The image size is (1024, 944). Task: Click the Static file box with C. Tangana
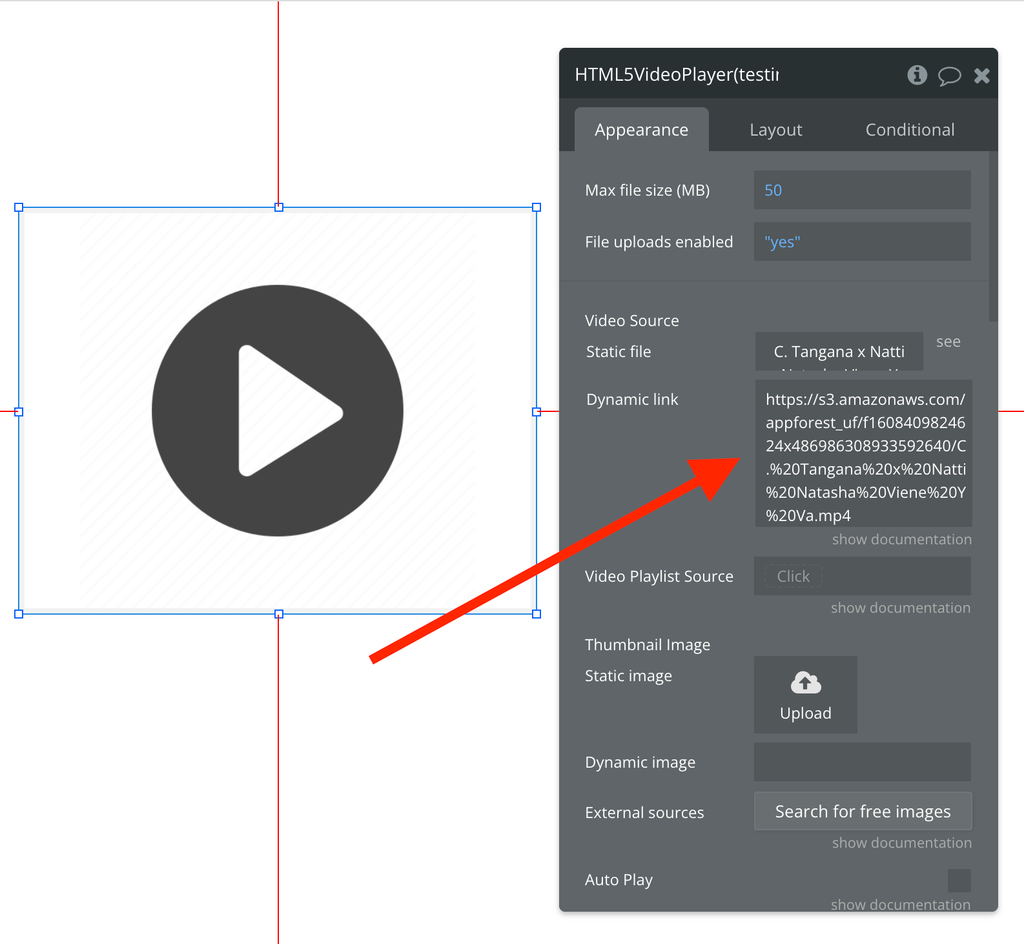click(839, 352)
